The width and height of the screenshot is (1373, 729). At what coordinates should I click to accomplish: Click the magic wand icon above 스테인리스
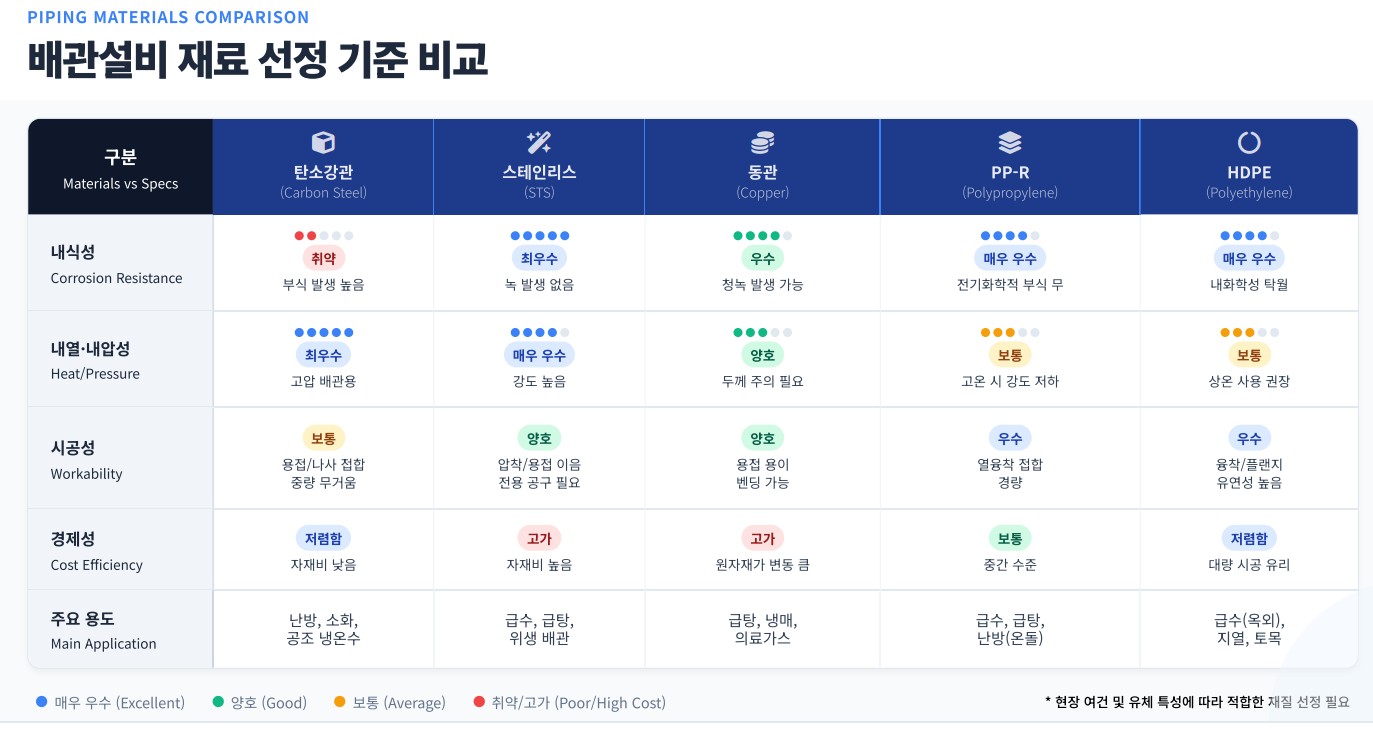[539, 142]
